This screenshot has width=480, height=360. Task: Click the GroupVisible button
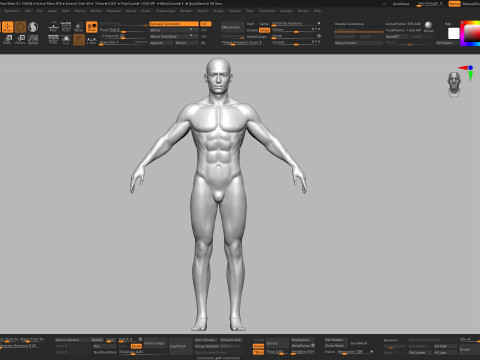(231, 340)
